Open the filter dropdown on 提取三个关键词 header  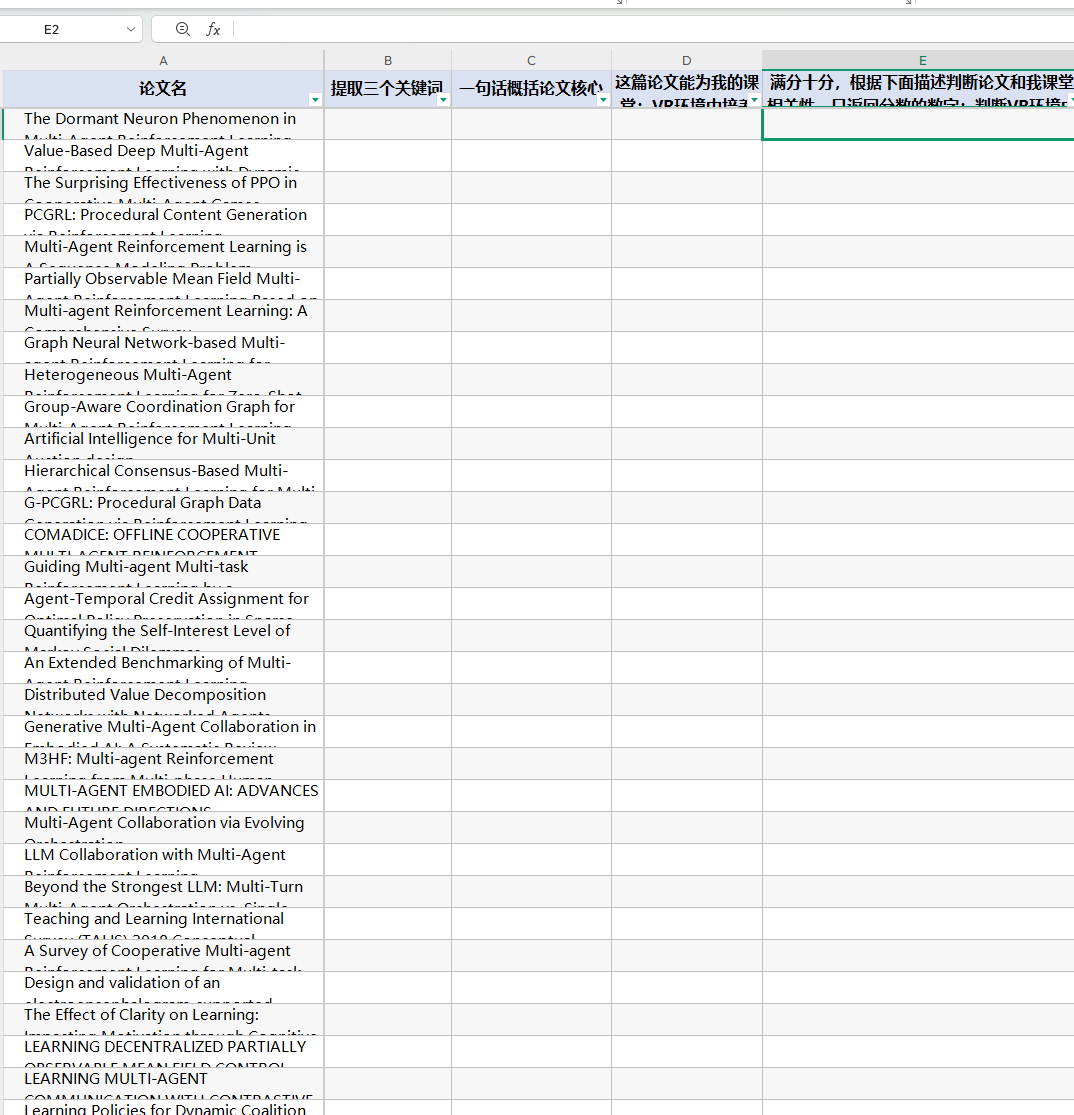tap(443, 100)
